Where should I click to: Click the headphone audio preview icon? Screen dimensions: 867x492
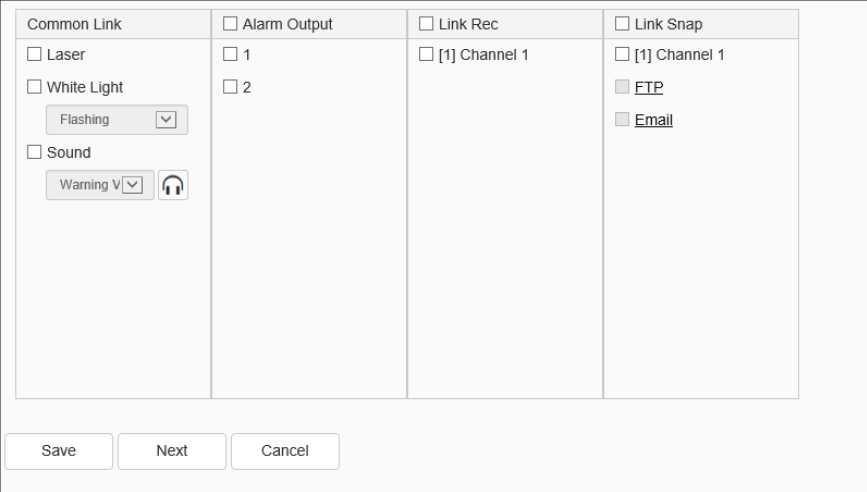click(173, 185)
